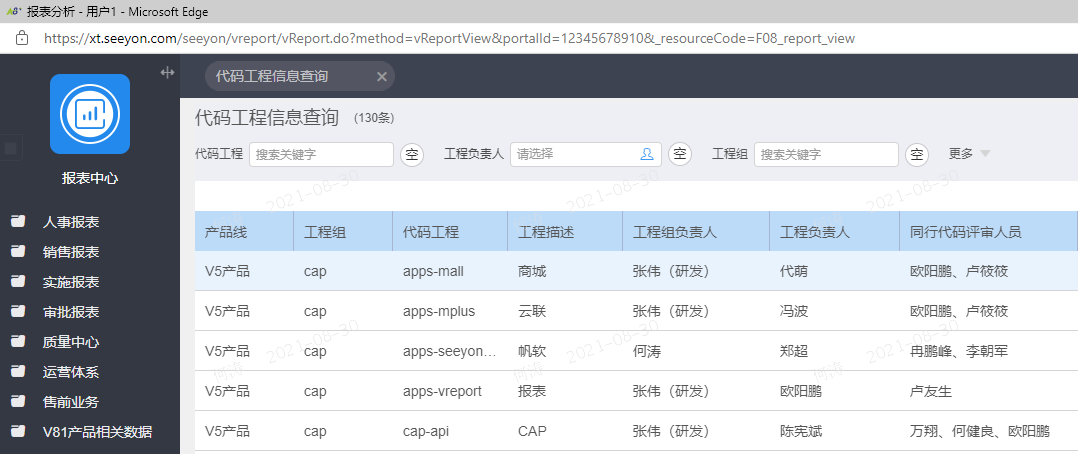The height and width of the screenshot is (454, 1078).
Task: Click the lock icon in the address bar
Action: [x=21, y=38]
